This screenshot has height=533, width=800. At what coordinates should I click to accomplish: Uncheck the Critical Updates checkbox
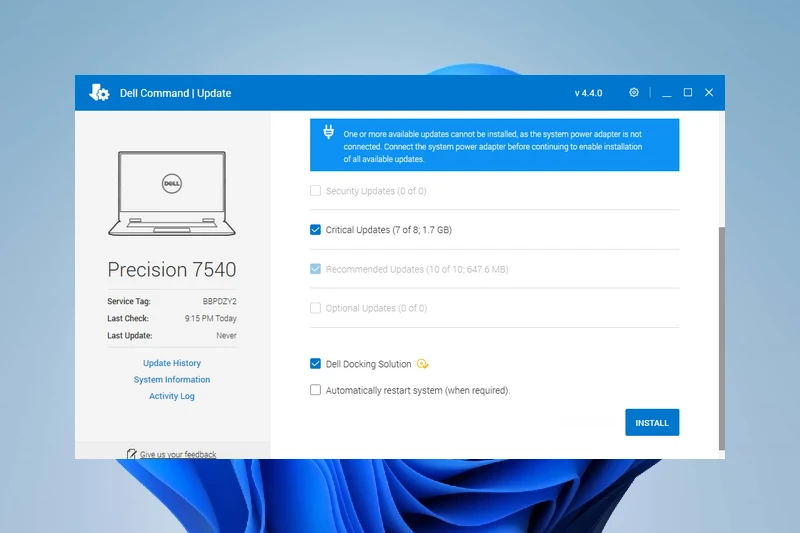(x=316, y=230)
